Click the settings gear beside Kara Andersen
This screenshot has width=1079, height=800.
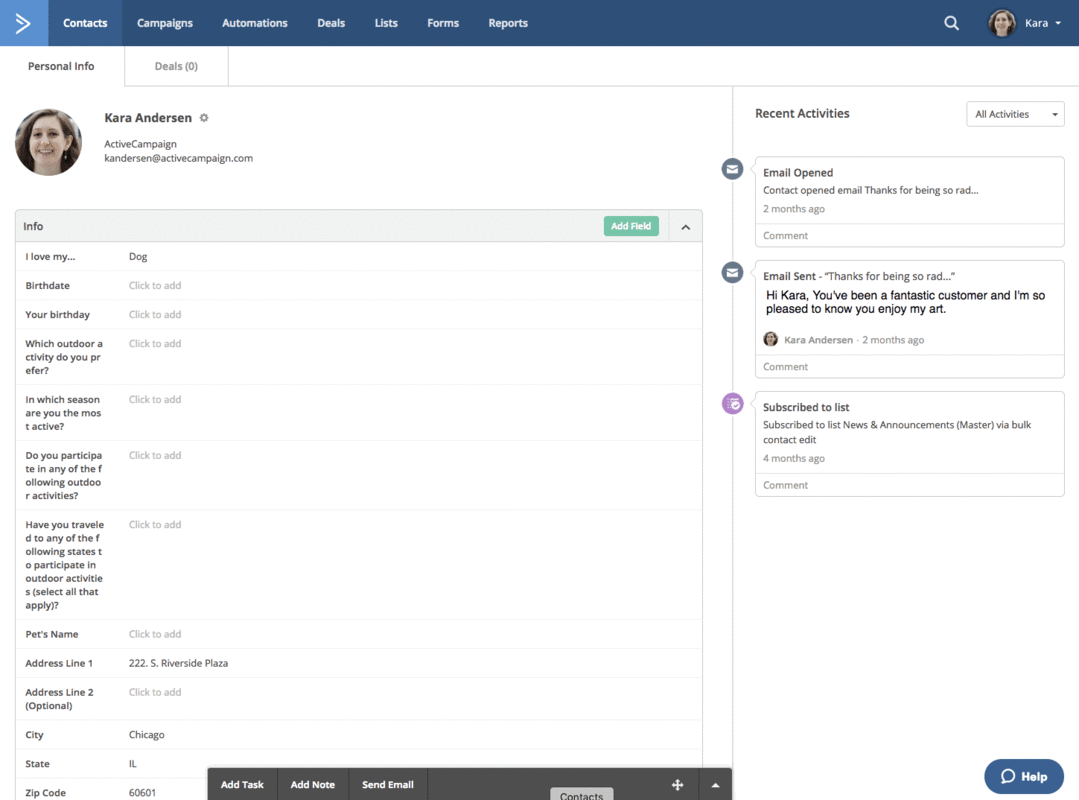[204, 117]
